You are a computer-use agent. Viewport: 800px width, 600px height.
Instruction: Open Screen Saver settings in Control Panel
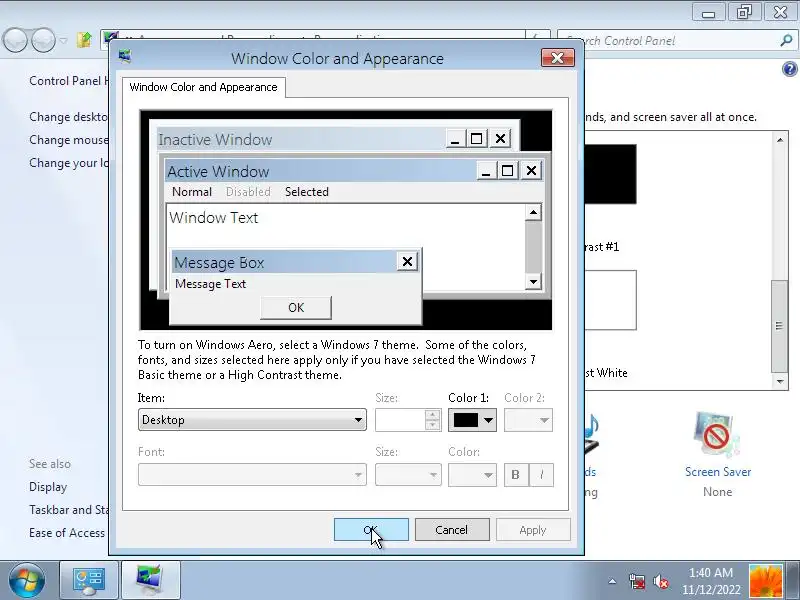tap(717, 472)
